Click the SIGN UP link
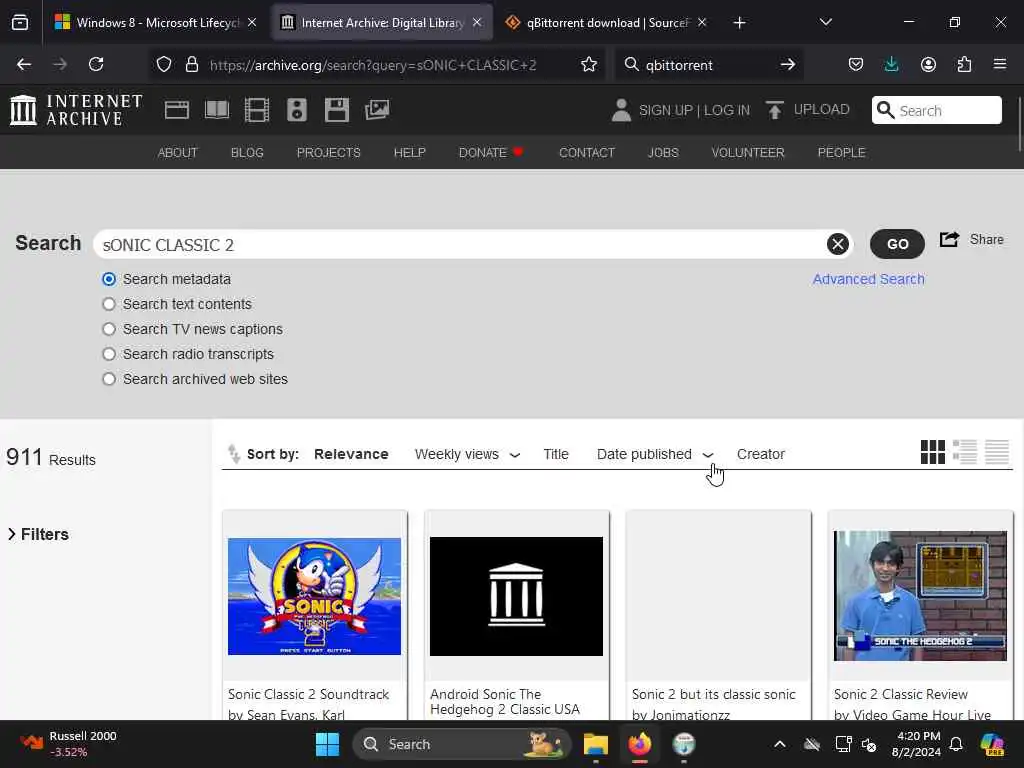Screen dimensions: 1024x768 [665, 110]
